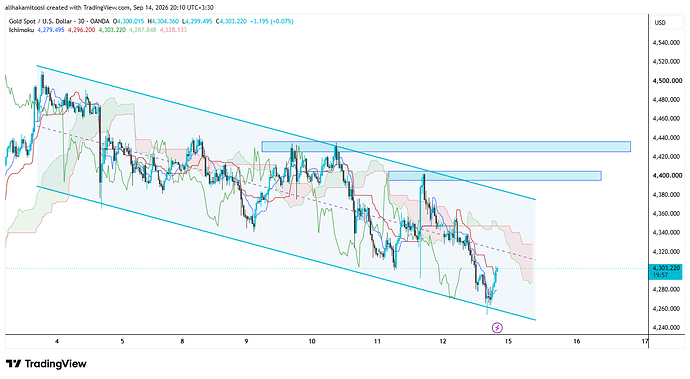Viewport: 690px width, 379px height.
Task: Click date label 12 on time axis
Action: click(x=443, y=341)
